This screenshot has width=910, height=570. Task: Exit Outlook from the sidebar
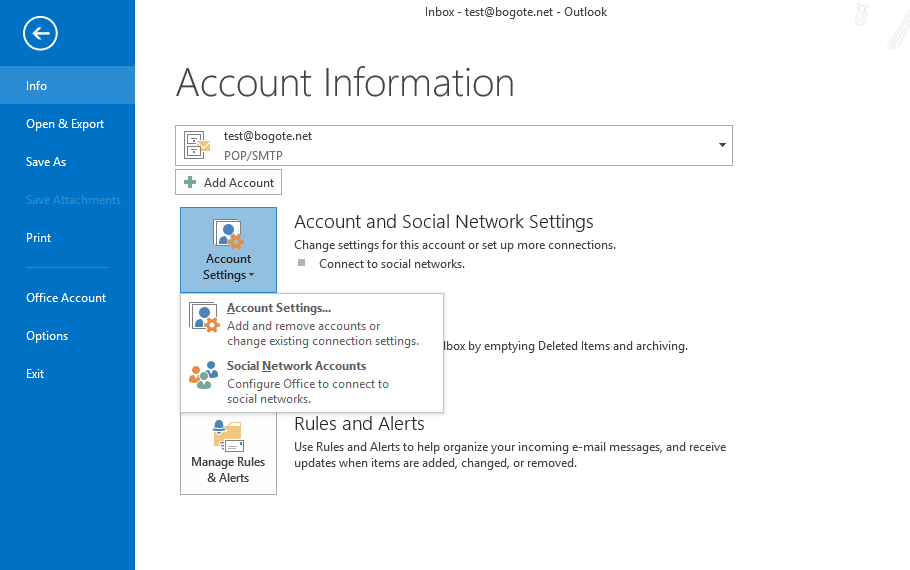[35, 374]
